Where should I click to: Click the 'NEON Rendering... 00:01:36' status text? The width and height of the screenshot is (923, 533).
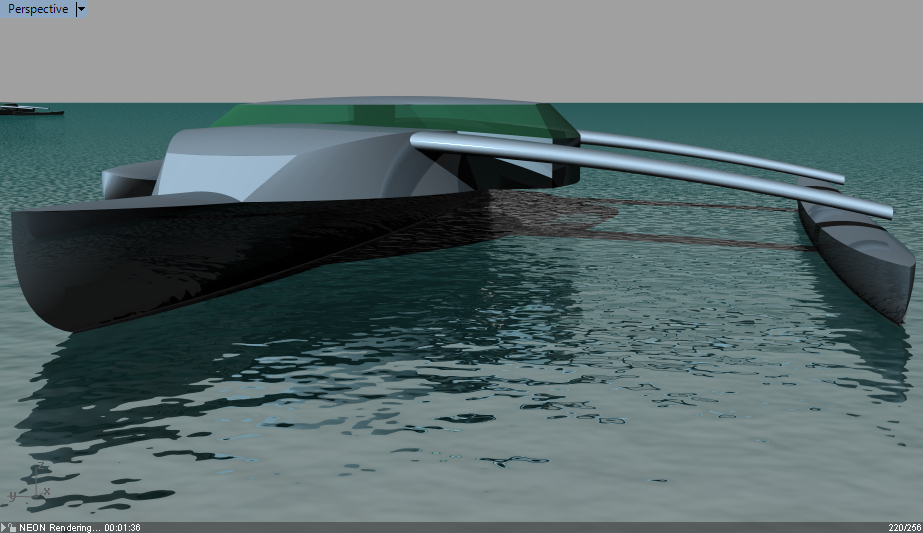(x=79, y=528)
